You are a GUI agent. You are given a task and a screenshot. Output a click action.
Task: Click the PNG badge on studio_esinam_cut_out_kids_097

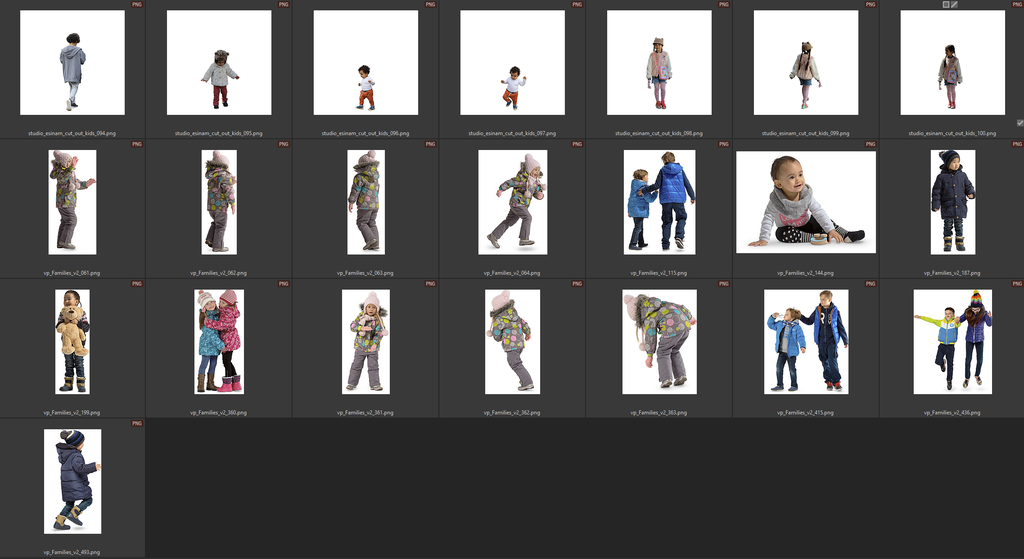[x=577, y=5]
